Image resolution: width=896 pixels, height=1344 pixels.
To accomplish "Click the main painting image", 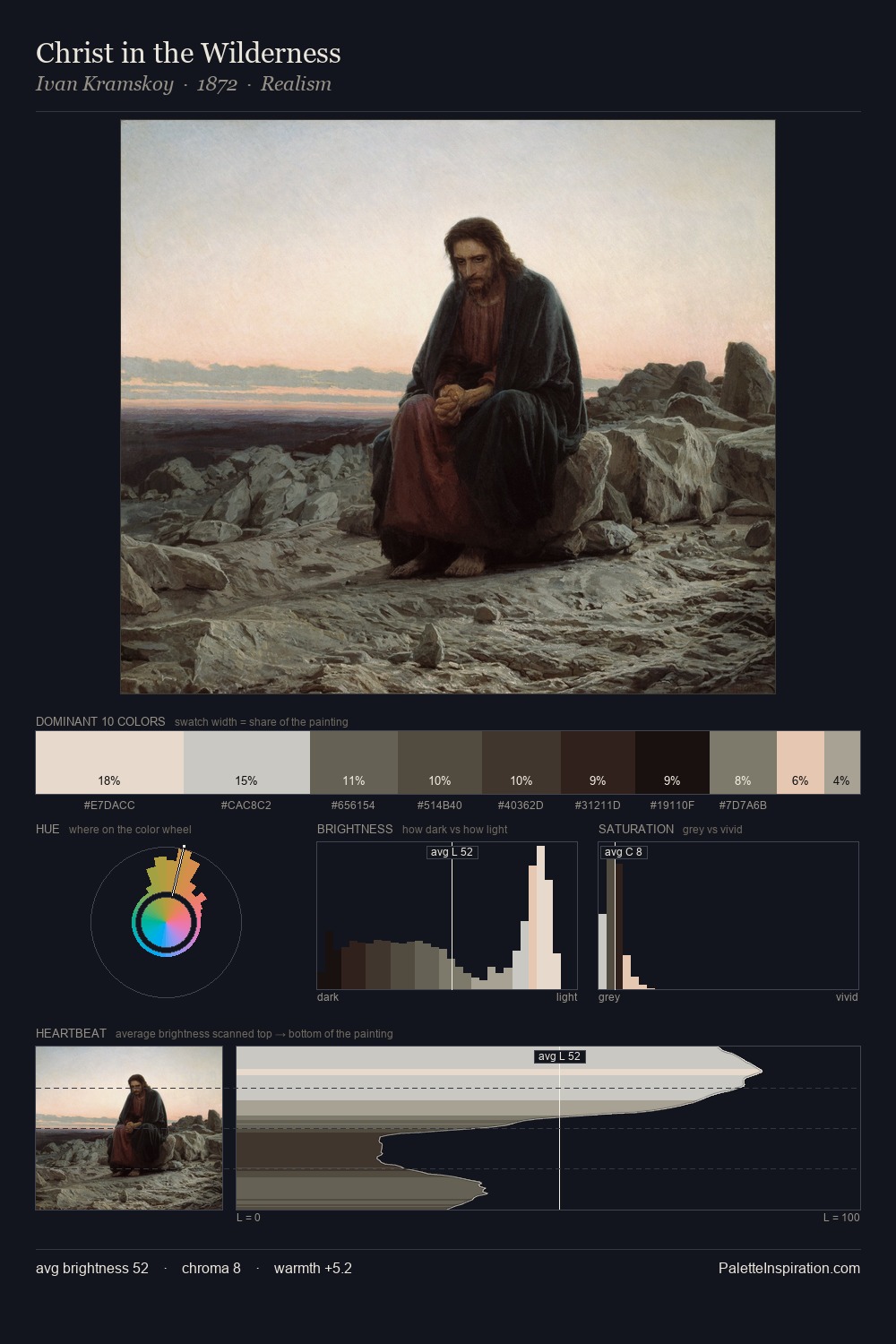I will pyautogui.click(x=448, y=407).
